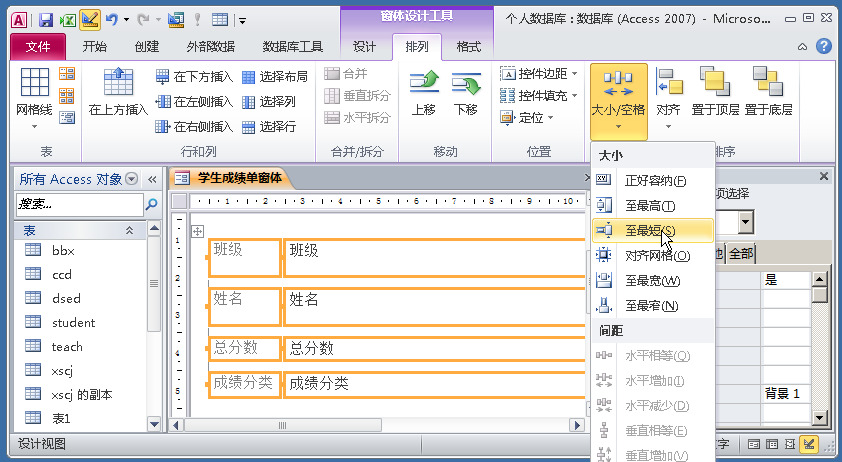
Task: Click the stacked layout icon in 表 group
Action: point(67,74)
